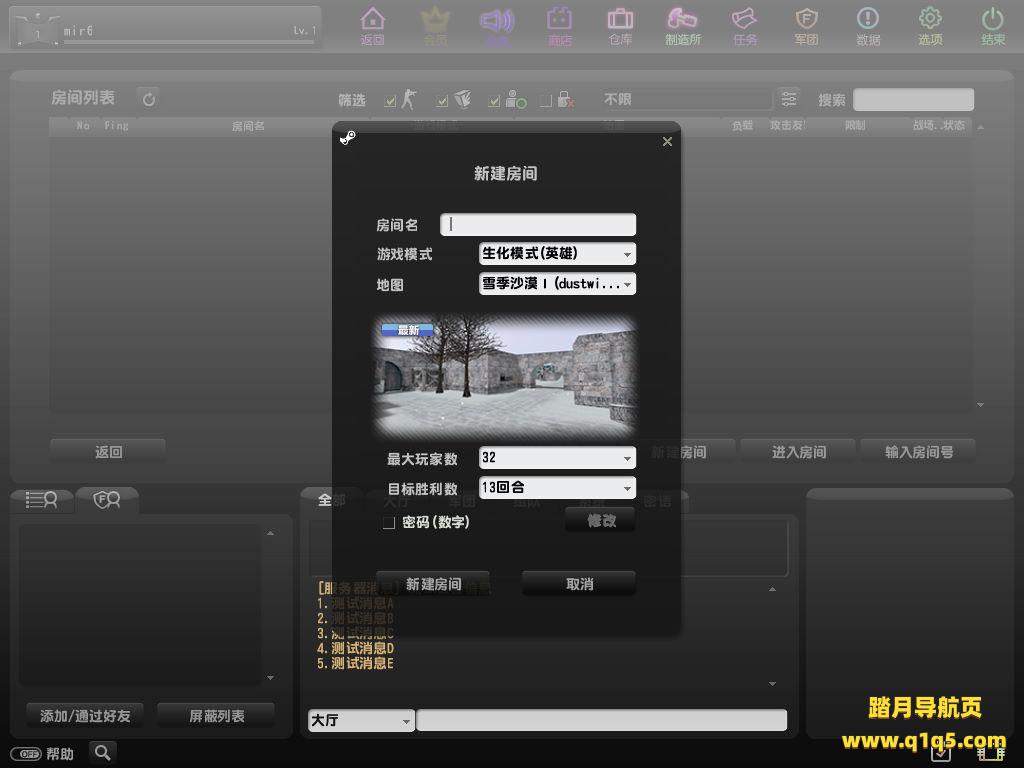Switch to the clan friends list tab
Image resolution: width=1024 pixels, height=768 pixels.
(106, 500)
